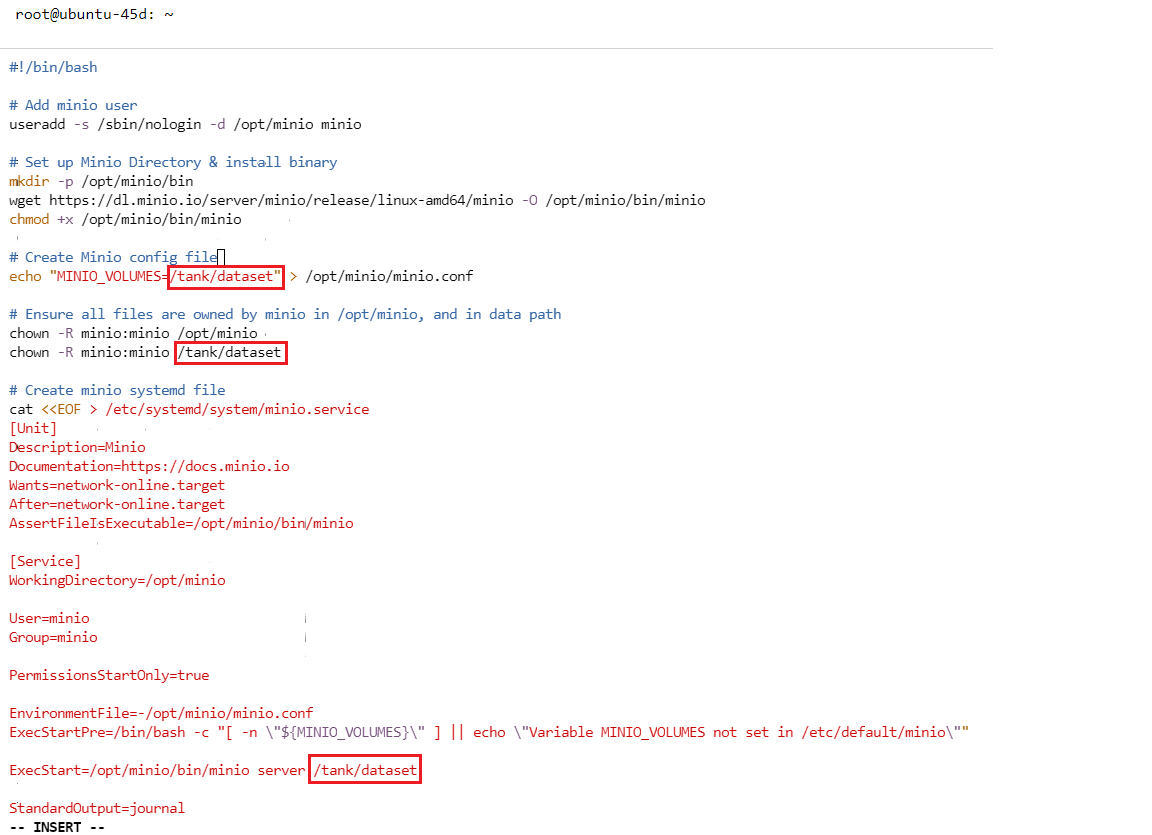The image size is (1152, 835).
Task: Click 'ExecStart=/opt/minio/bin/minio server' text
Action: pyautogui.click(x=157, y=770)
